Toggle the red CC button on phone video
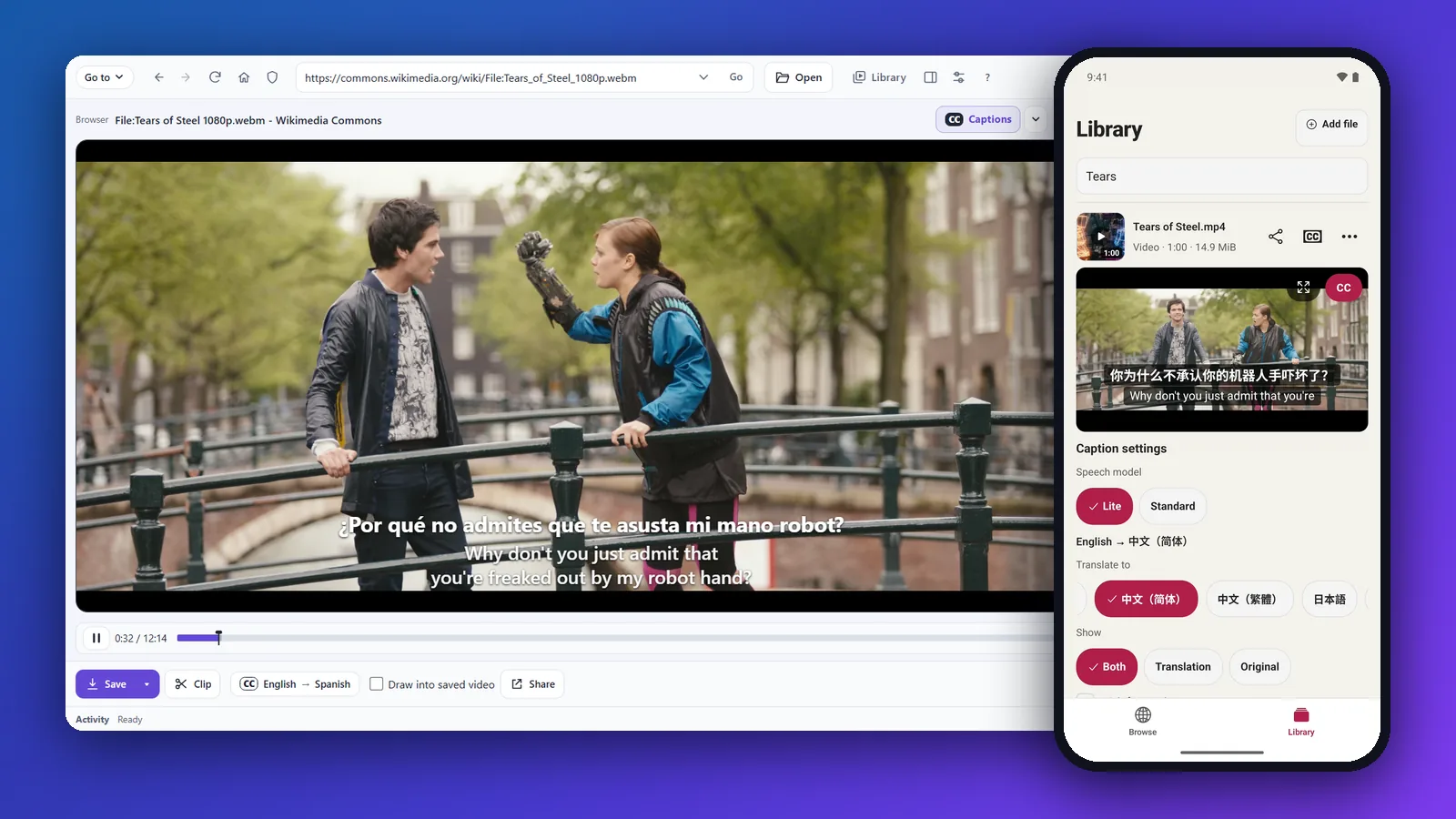The image size is (1456, 819). 1343,288
